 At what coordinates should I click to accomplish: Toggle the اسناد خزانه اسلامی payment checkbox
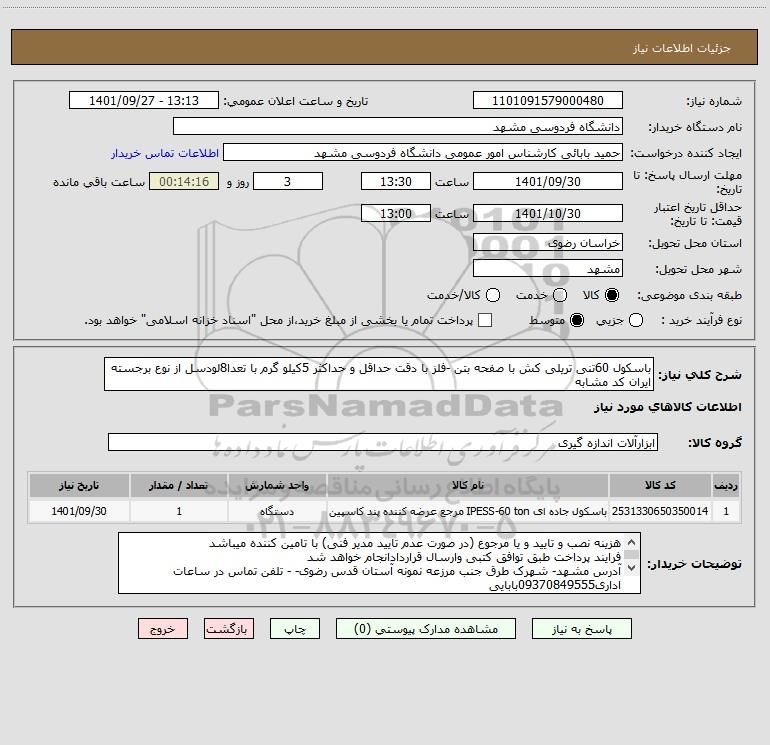(485, 320)
